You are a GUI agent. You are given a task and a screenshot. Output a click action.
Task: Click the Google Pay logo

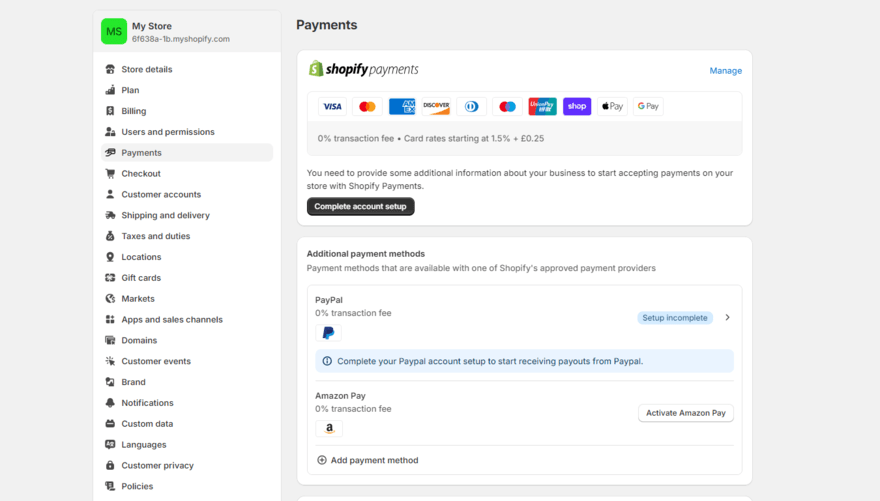648,106
